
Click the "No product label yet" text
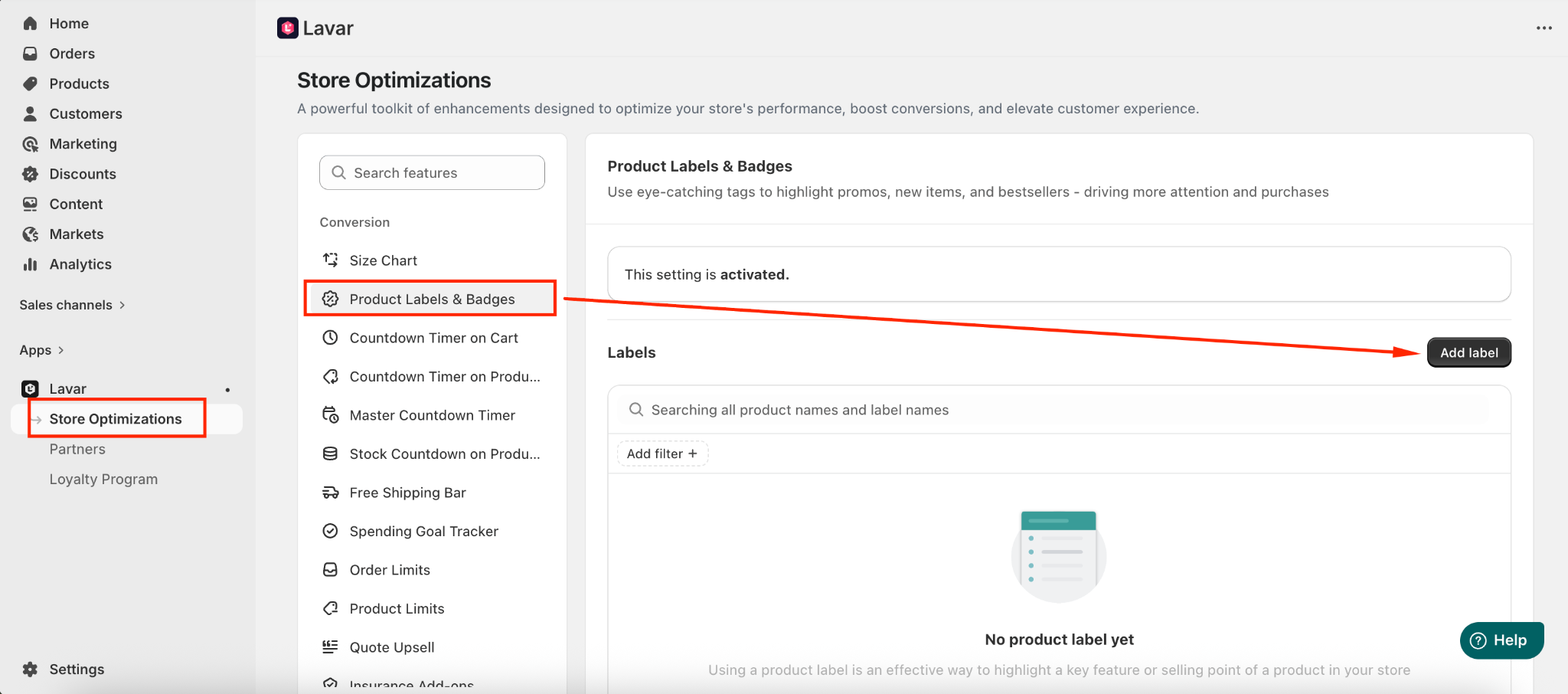tap(1059, 640)
